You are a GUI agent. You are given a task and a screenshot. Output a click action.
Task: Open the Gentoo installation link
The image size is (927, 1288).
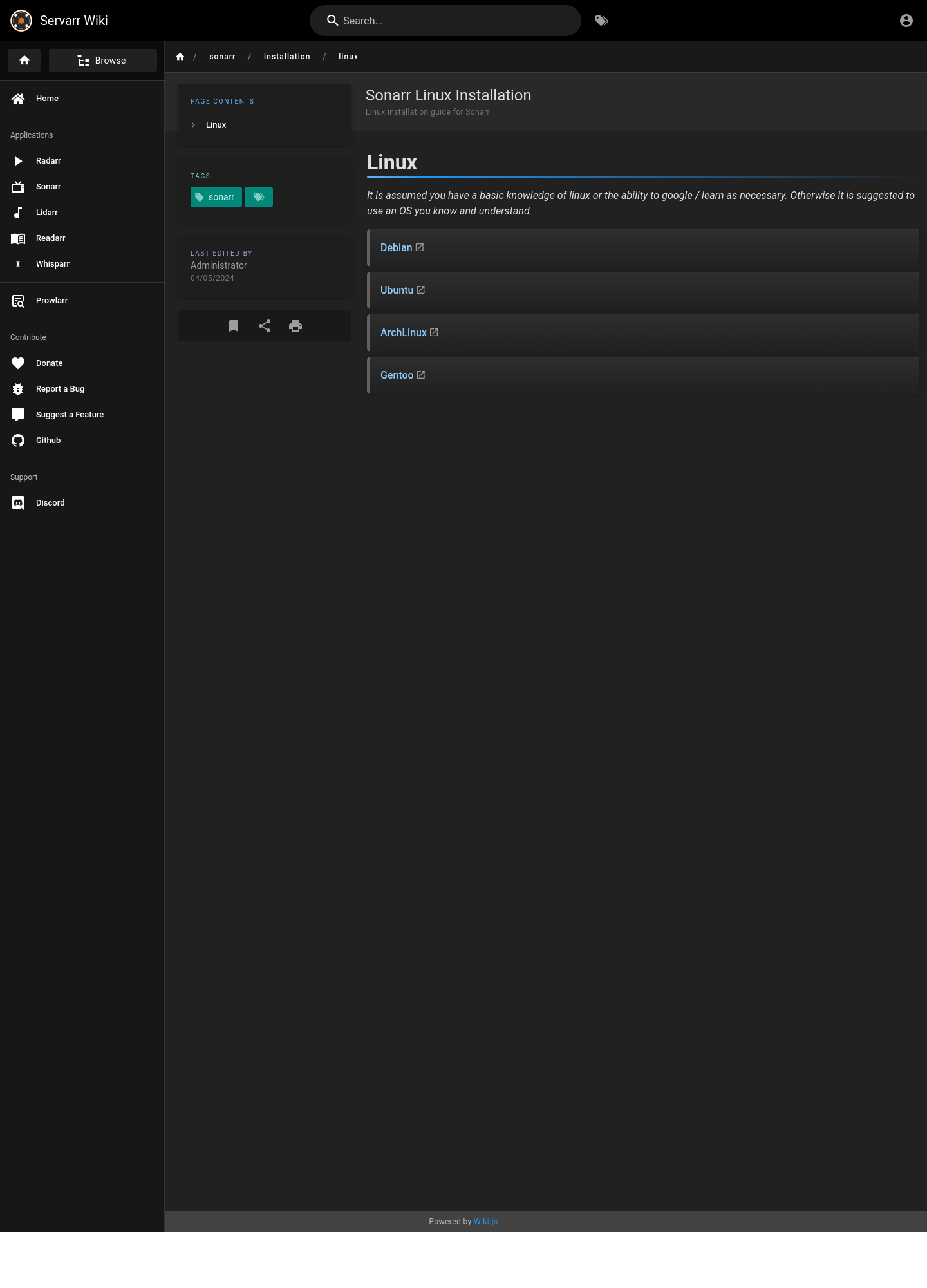pos(397,375)
